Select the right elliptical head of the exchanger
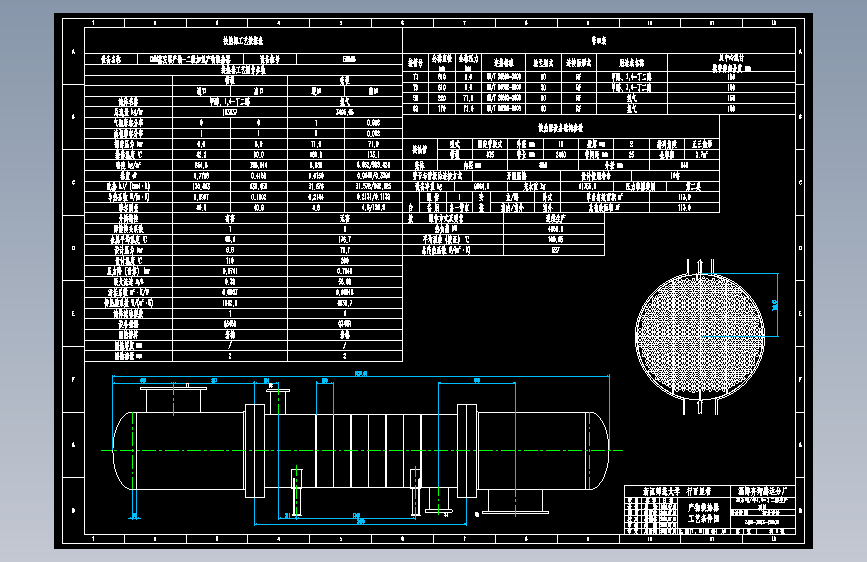 598,450
